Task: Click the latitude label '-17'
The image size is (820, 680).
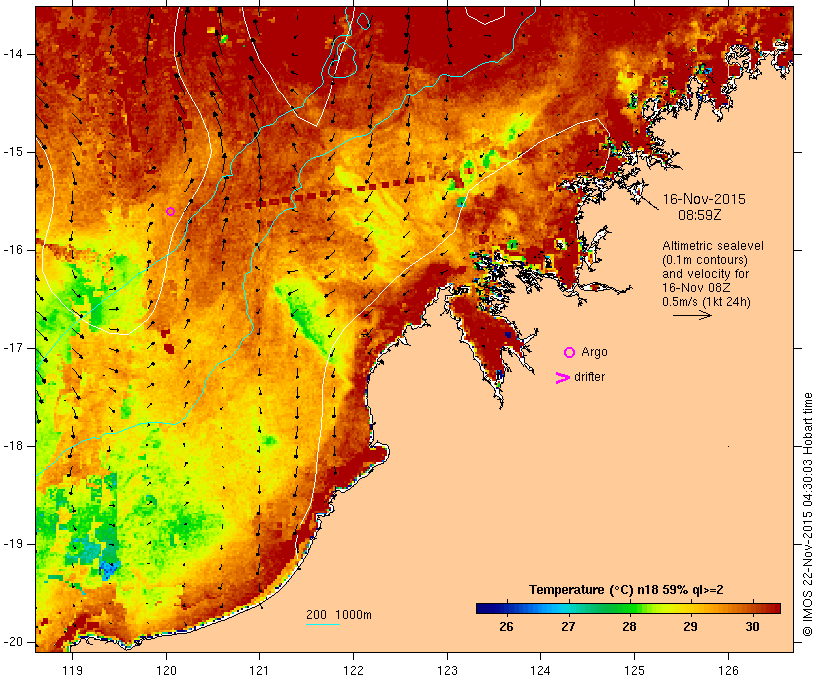Action: [13, 348]
